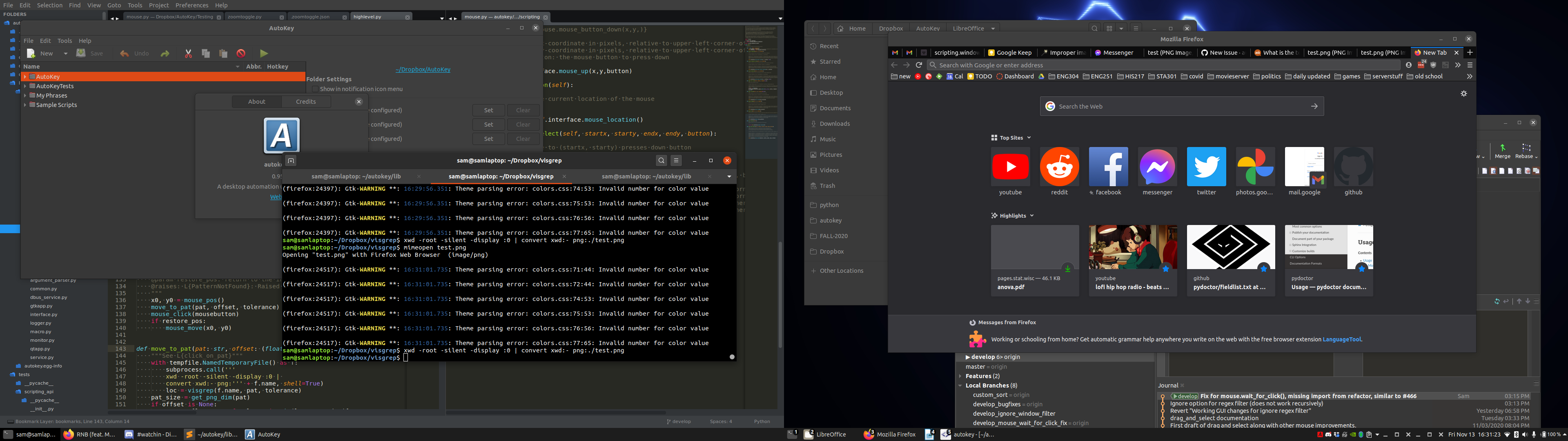The width and height of the screenshot is (1568, 441).
Task: Switch to the Credits tab in the About dialog
Action: 305,101
